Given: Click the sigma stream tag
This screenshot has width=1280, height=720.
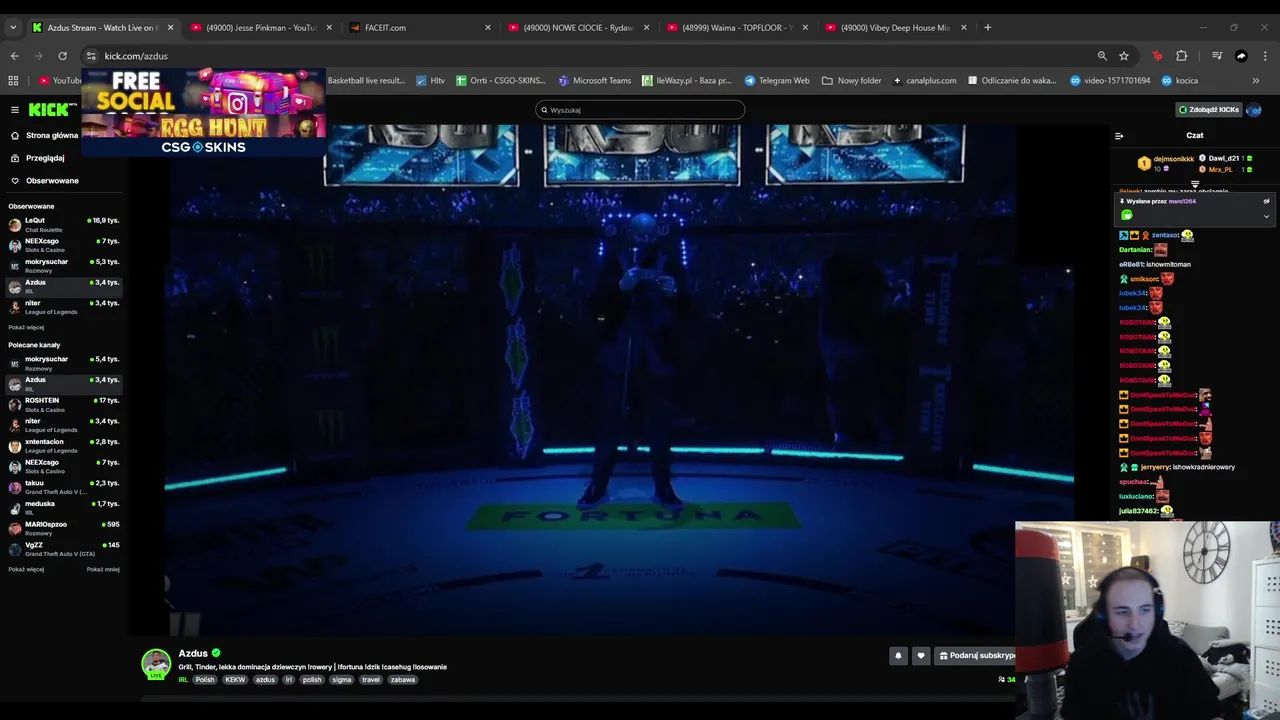Looking at the screenshot, I should tap(342, 680).
